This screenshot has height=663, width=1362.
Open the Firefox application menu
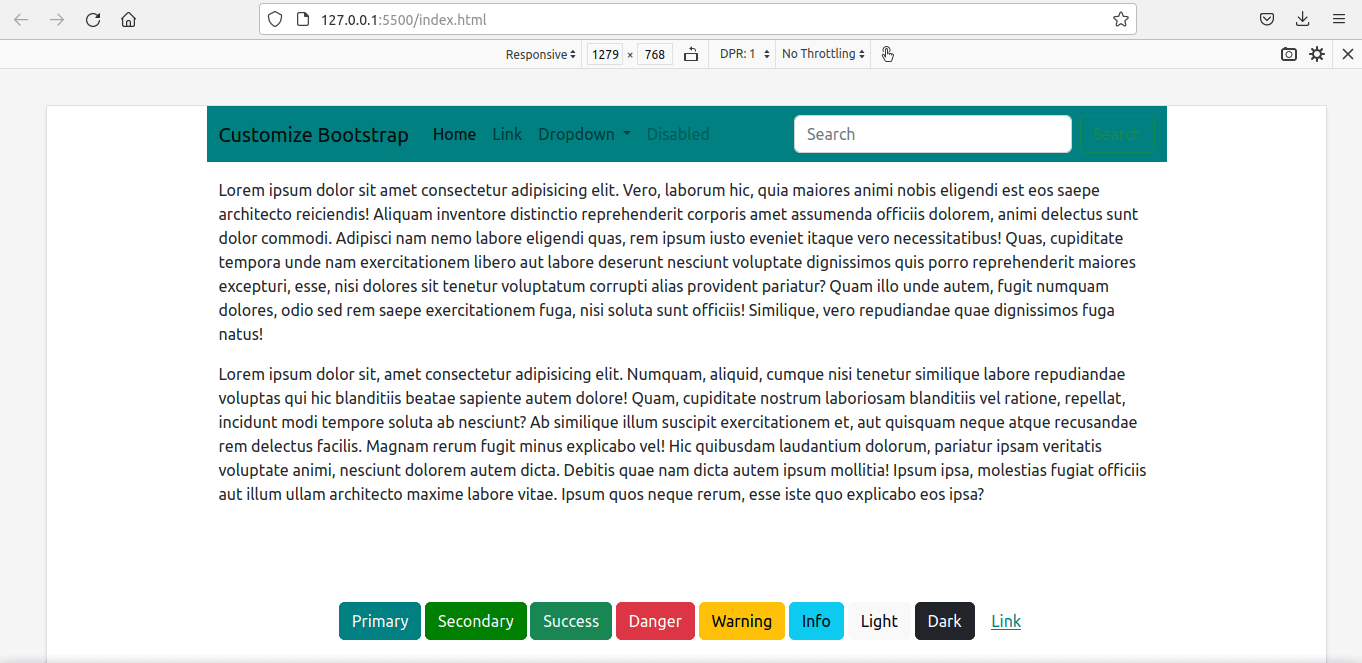click(x=1338, y=19)
